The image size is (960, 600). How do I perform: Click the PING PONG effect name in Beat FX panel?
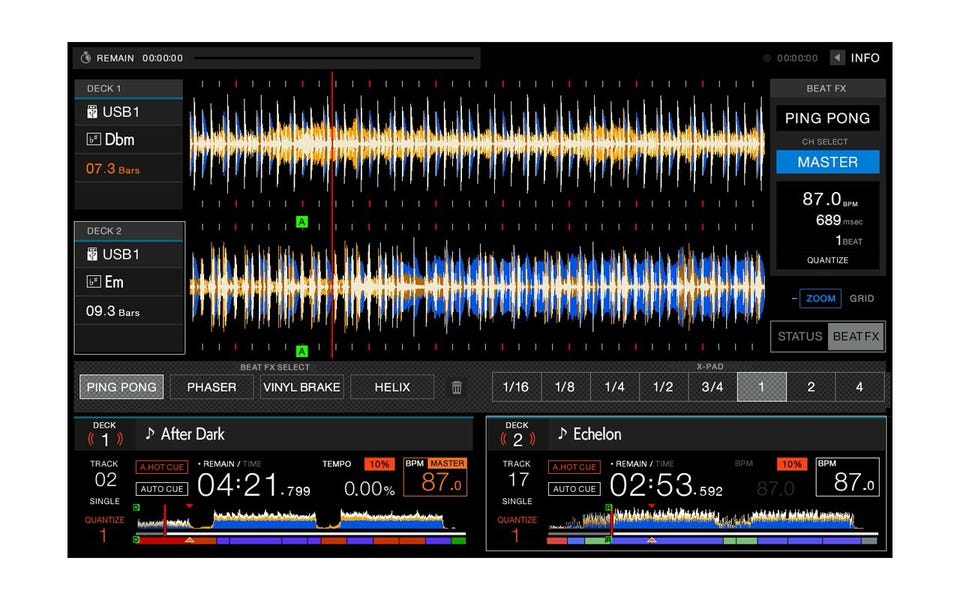[827, 118]
